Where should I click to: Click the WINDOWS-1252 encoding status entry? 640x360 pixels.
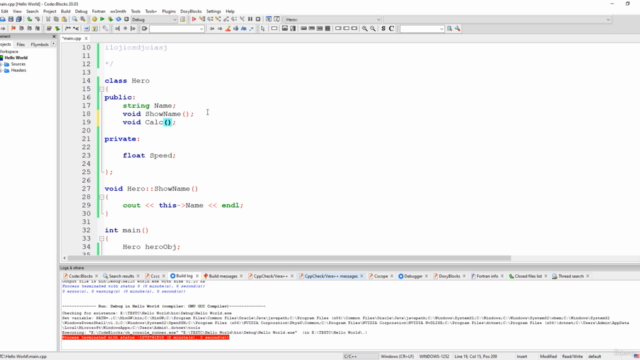(x=434, y=356)
